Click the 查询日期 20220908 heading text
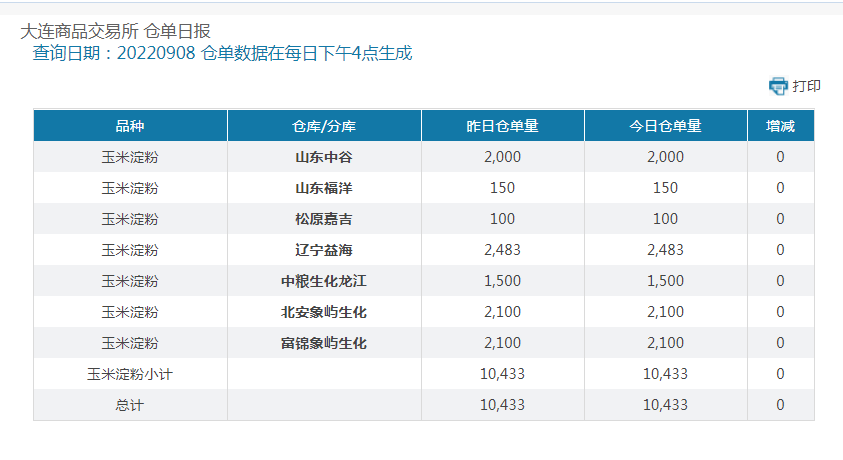The height and width of the screenshot is (460, 843). click(x=222, y=53)
